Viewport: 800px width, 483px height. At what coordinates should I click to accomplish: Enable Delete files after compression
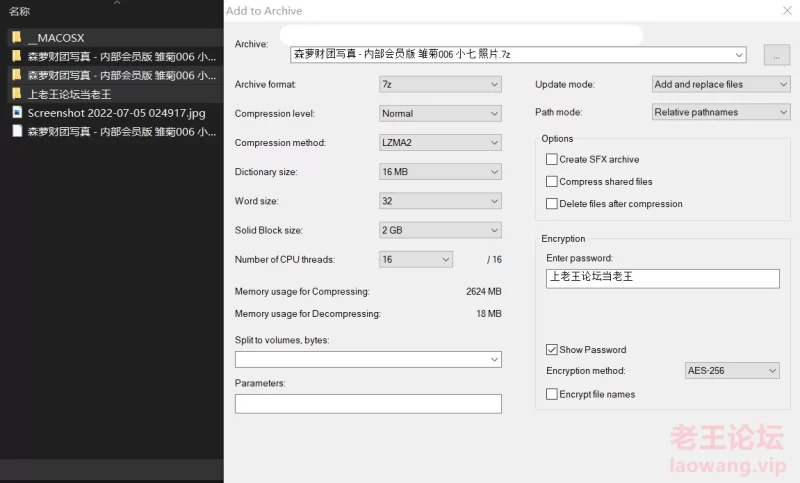[x=552, y=204]
